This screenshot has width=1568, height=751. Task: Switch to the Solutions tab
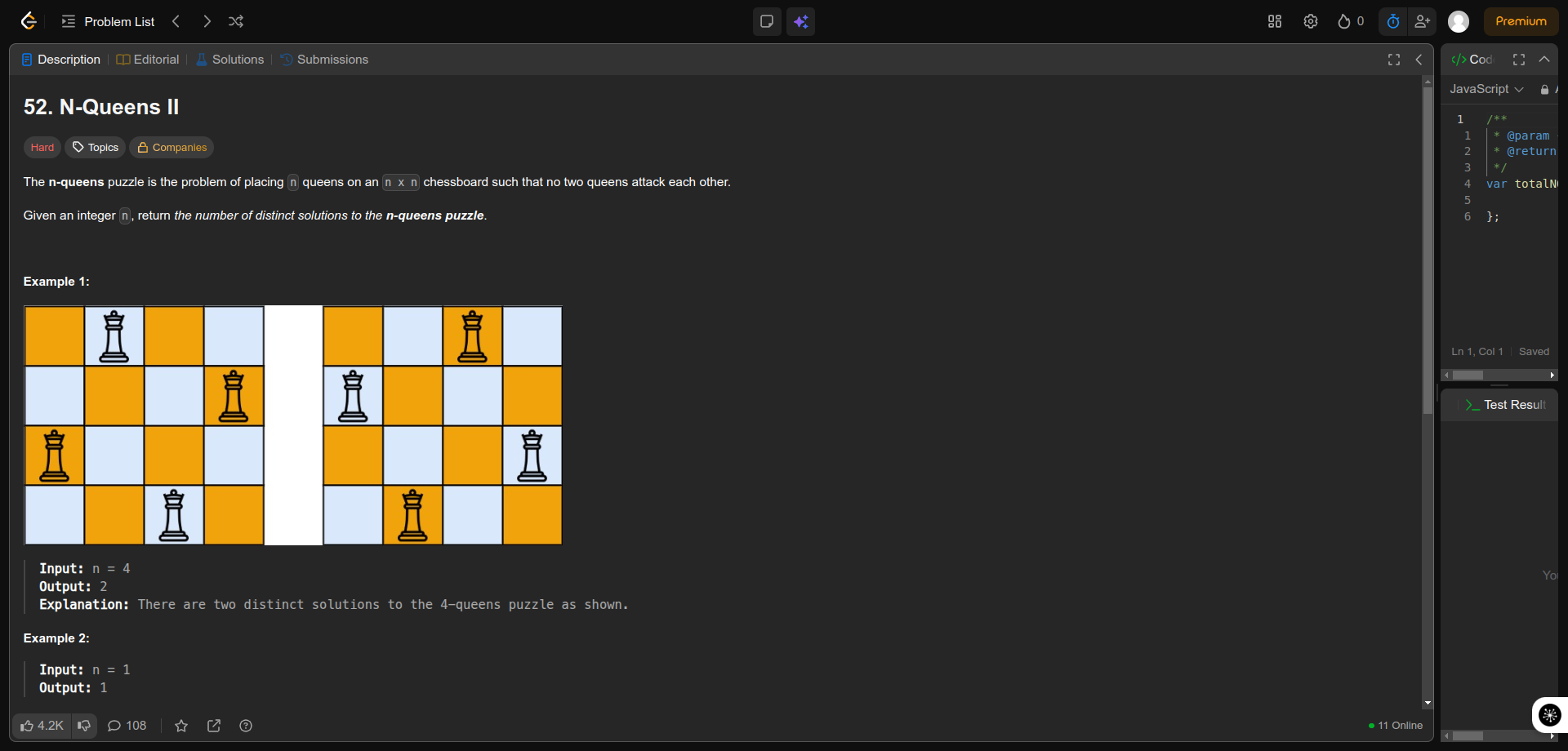[229, 60]
